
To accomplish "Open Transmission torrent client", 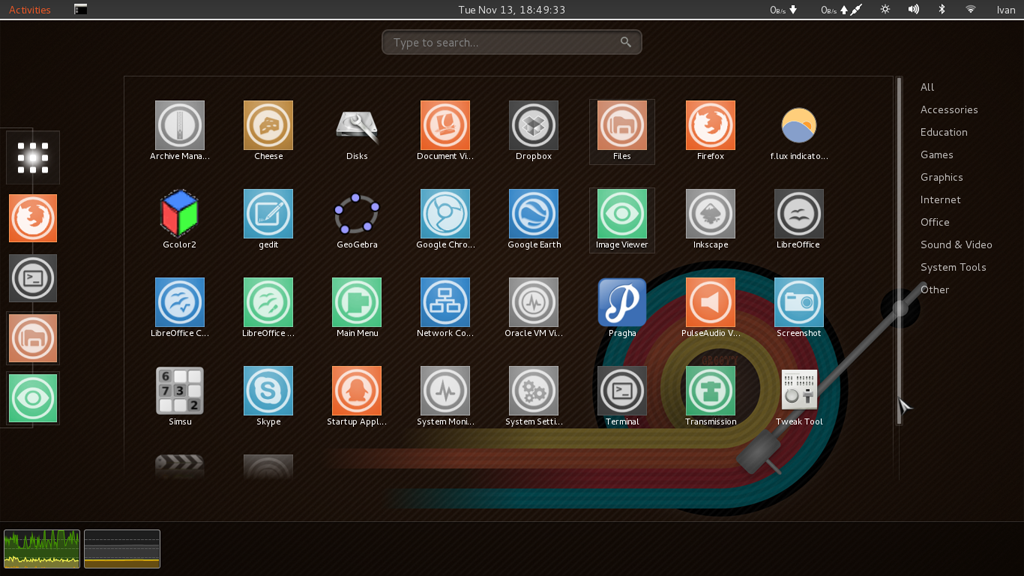I will pos(711,396).
